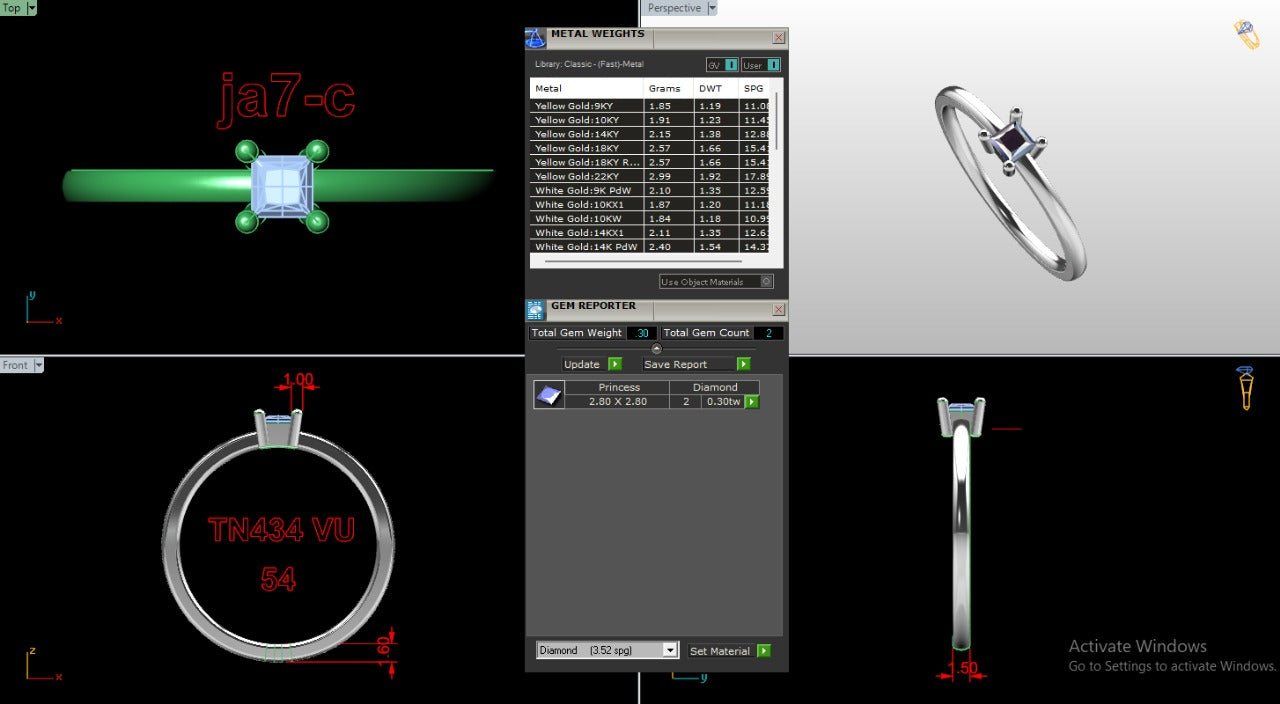This screenshot has width=1280, height=704.
Task: Select the Yellow Gold:18KY R... row
Action: pos(650,161)
